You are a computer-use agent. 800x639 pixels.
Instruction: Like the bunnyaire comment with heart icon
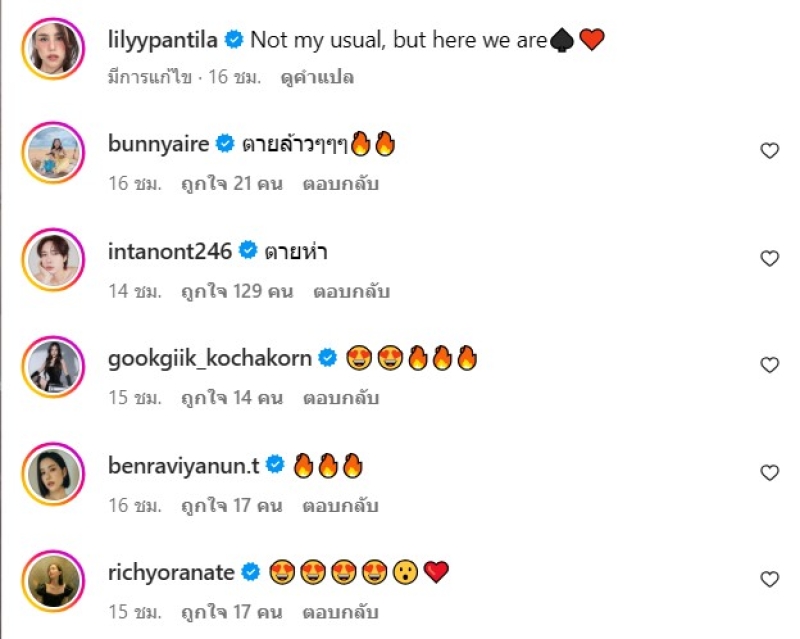pos(769,151)
